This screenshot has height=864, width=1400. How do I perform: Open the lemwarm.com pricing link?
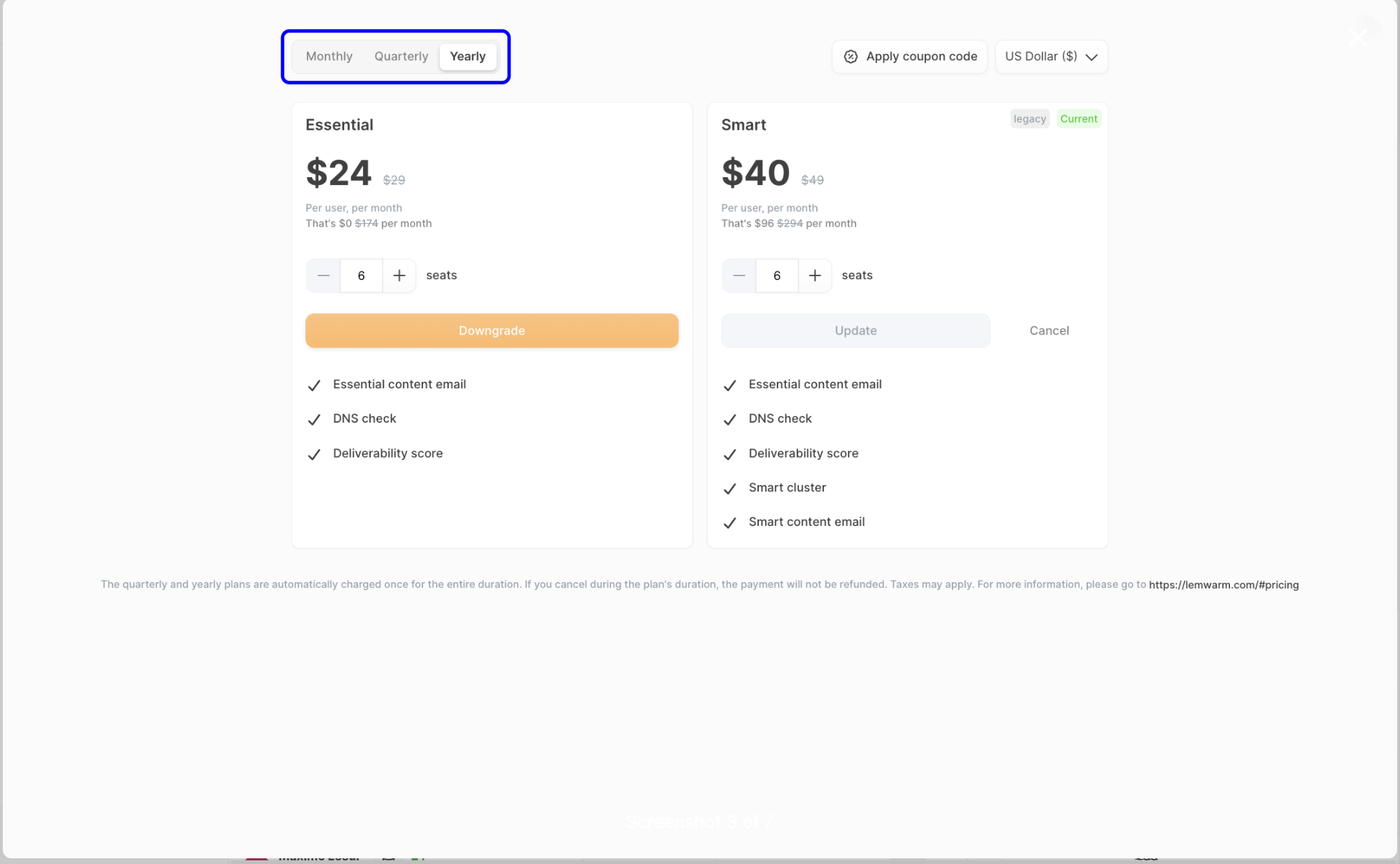click(x=1224, y=585)
